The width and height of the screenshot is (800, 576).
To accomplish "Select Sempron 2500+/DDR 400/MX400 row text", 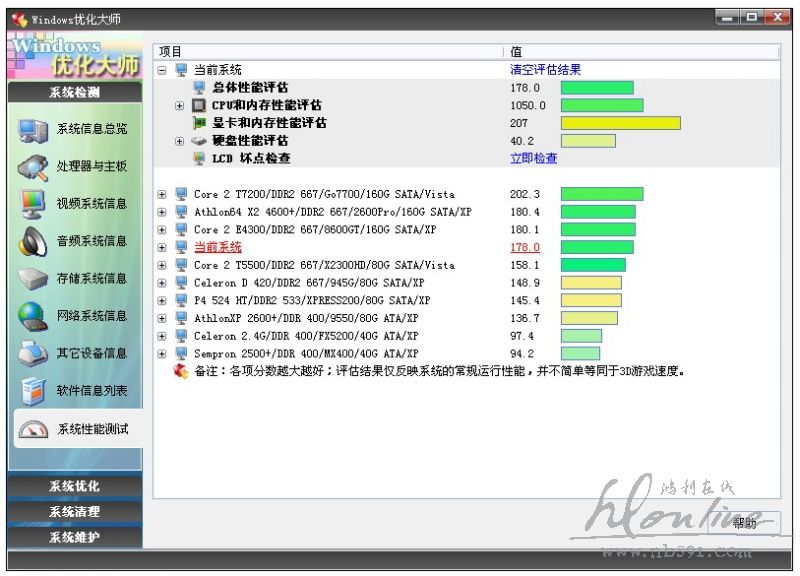I will click(x=306, y=354).
